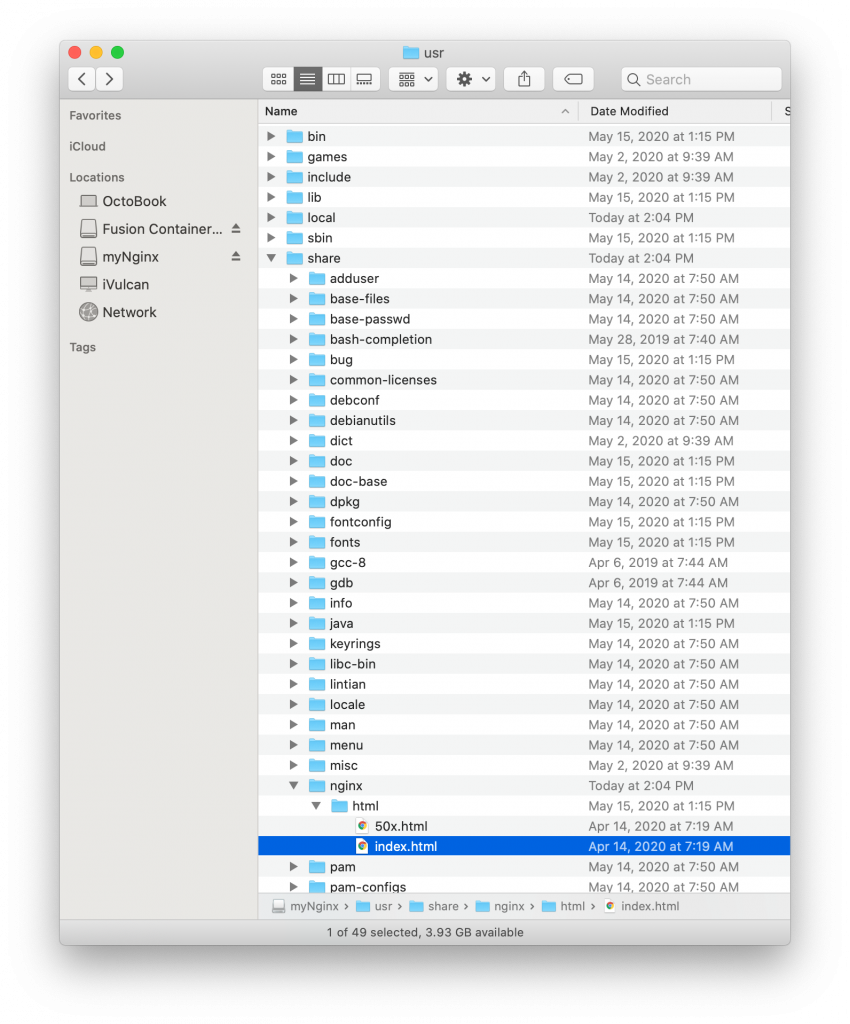
Task: Select Fusion Container in the sidebar
Action: [162, 229]
